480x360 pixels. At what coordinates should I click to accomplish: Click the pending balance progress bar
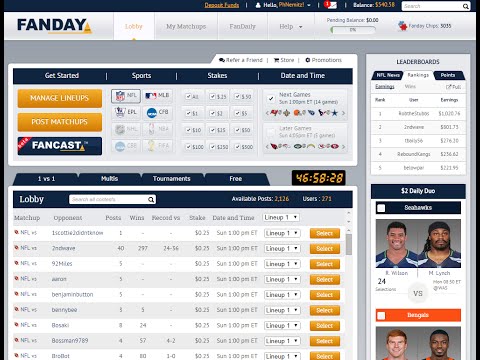tap(353, 30)
